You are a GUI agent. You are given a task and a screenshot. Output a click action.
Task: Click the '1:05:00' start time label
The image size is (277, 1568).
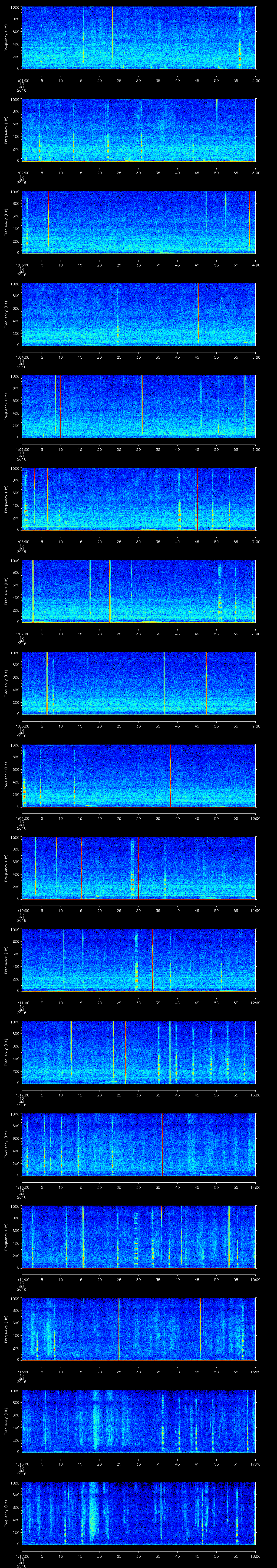[22, 449]
